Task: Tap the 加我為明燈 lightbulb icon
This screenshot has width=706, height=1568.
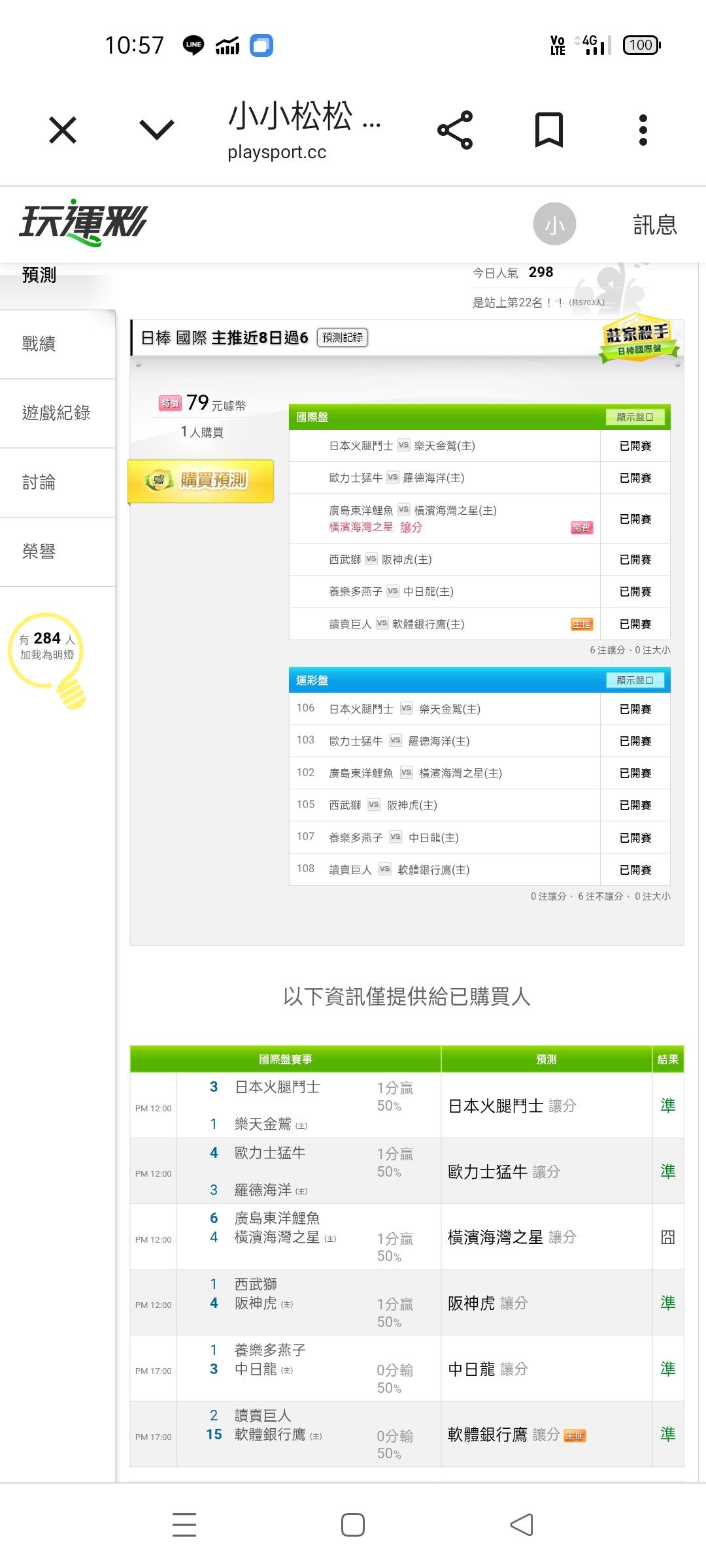Action: point(47,660)
